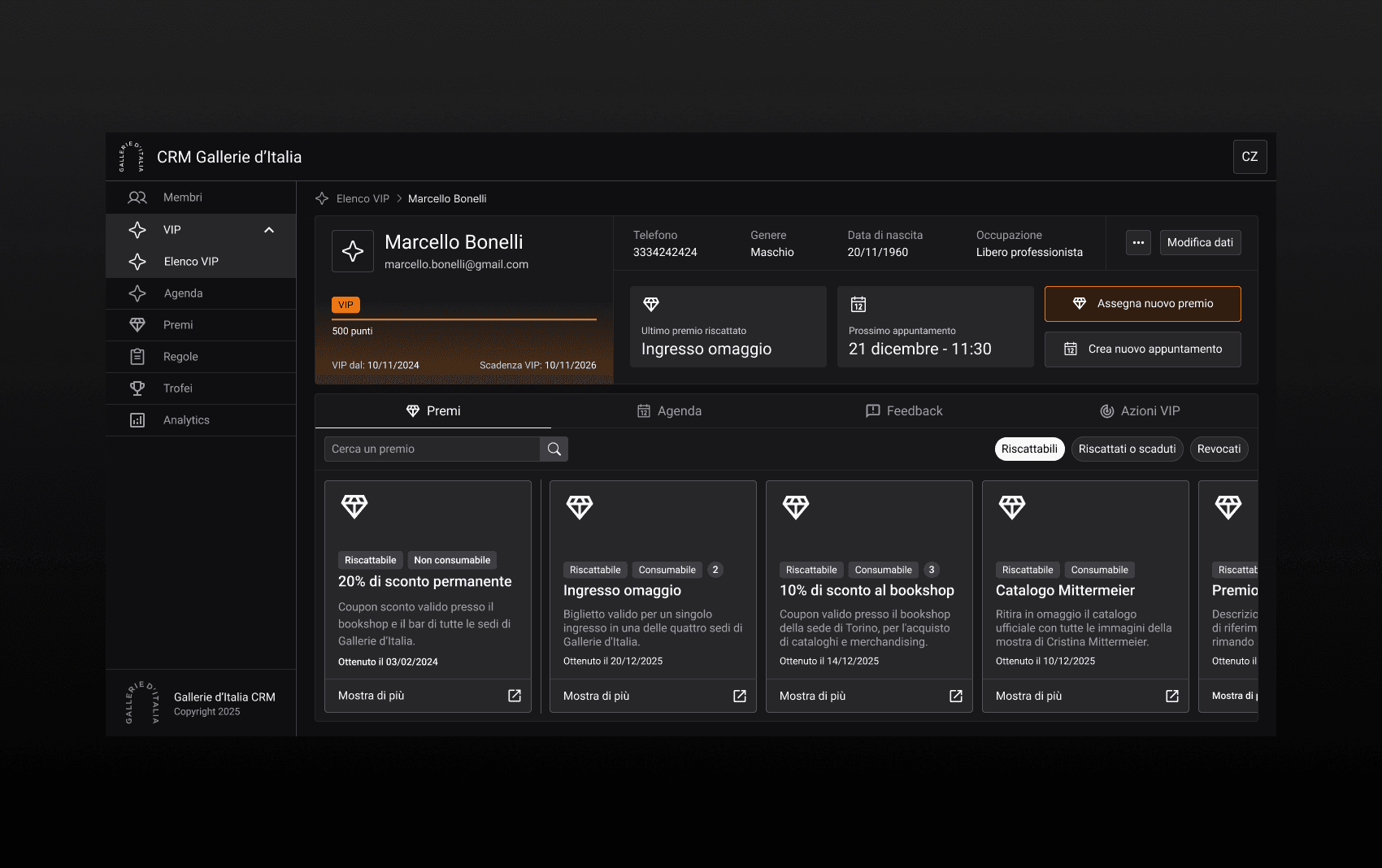This screenshot has width=1382, height=868.
Task: Open external link icon on Ingresso omaggio card
Action: [740, 697]
